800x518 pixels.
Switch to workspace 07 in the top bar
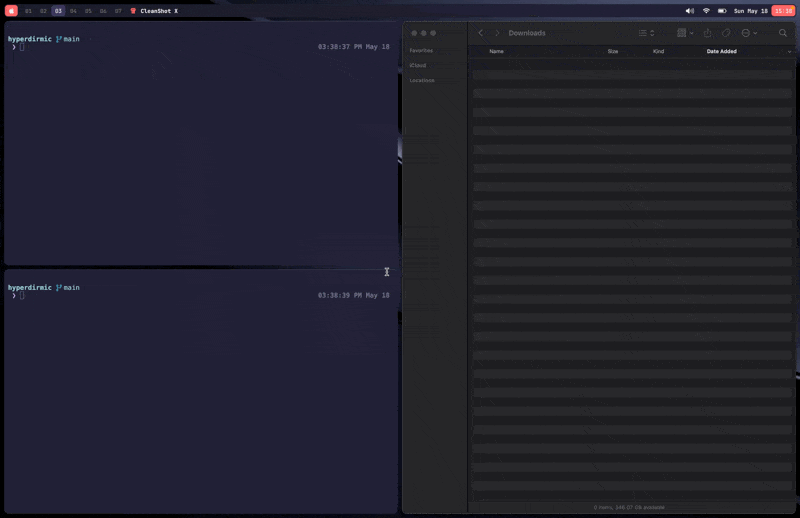pos(118,11)
